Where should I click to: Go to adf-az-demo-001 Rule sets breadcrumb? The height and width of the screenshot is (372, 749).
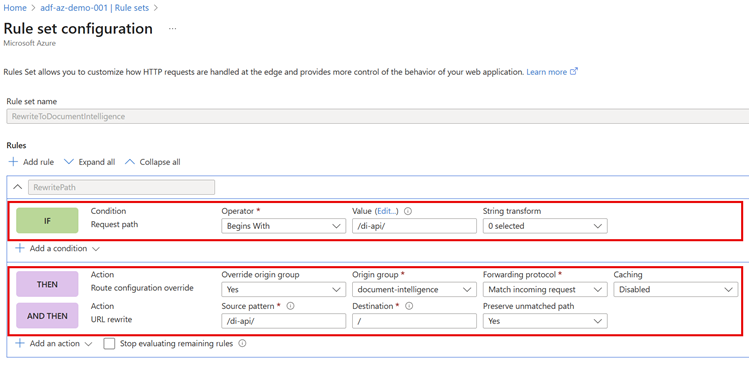pos(95,8)
